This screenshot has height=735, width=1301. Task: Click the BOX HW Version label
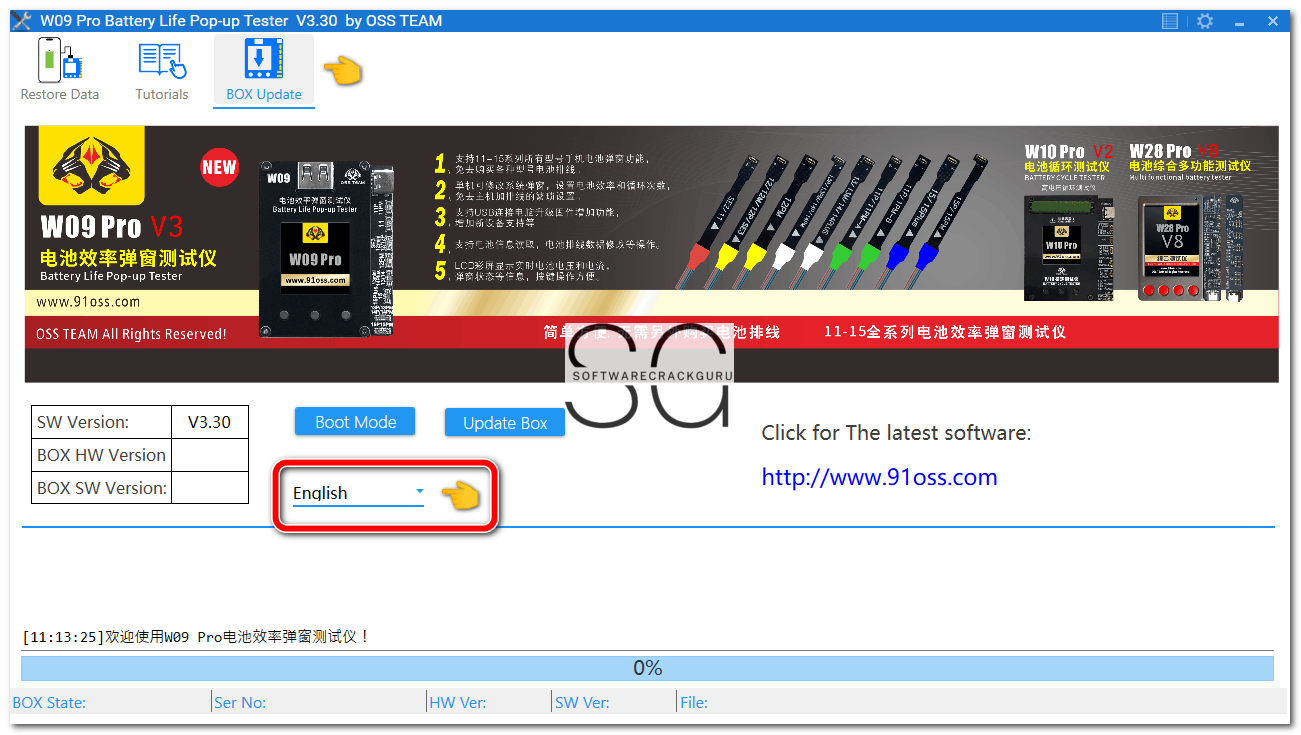pyautogui.click(x=102, y=455)
